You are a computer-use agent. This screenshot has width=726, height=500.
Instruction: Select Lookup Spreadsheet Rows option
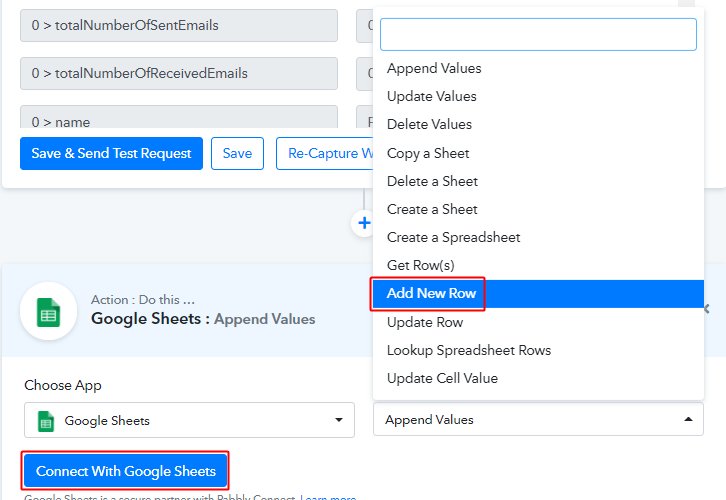click(538, 350)
